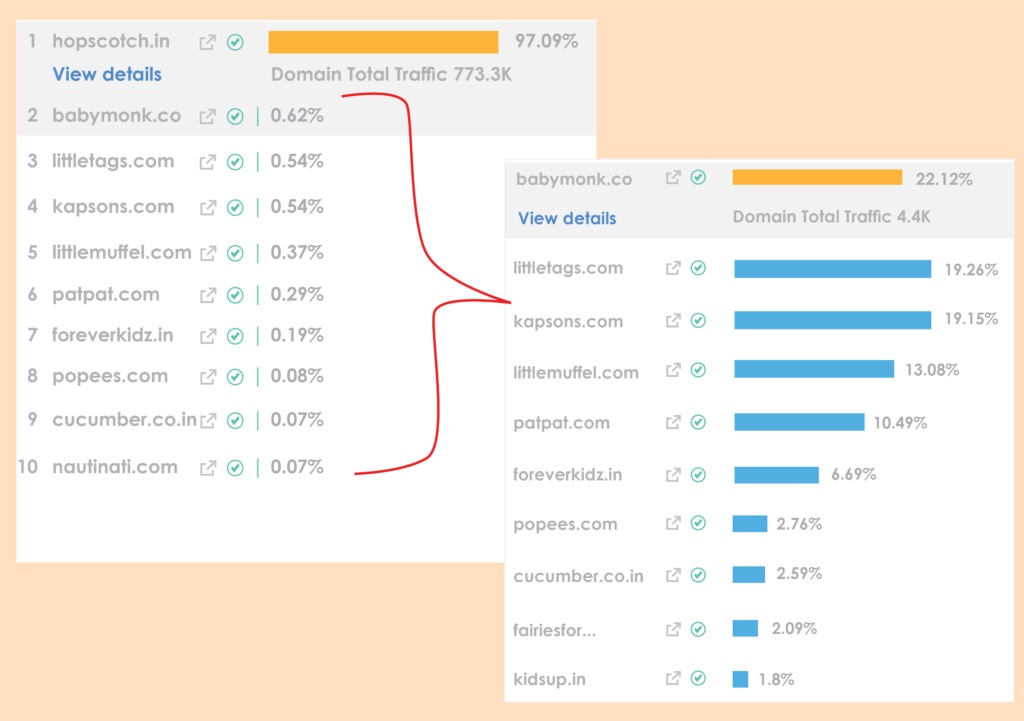Viewport: 1024px width, 721px height.
Task: Open external link icon for nautinati.com
Action: pos(208,468)
